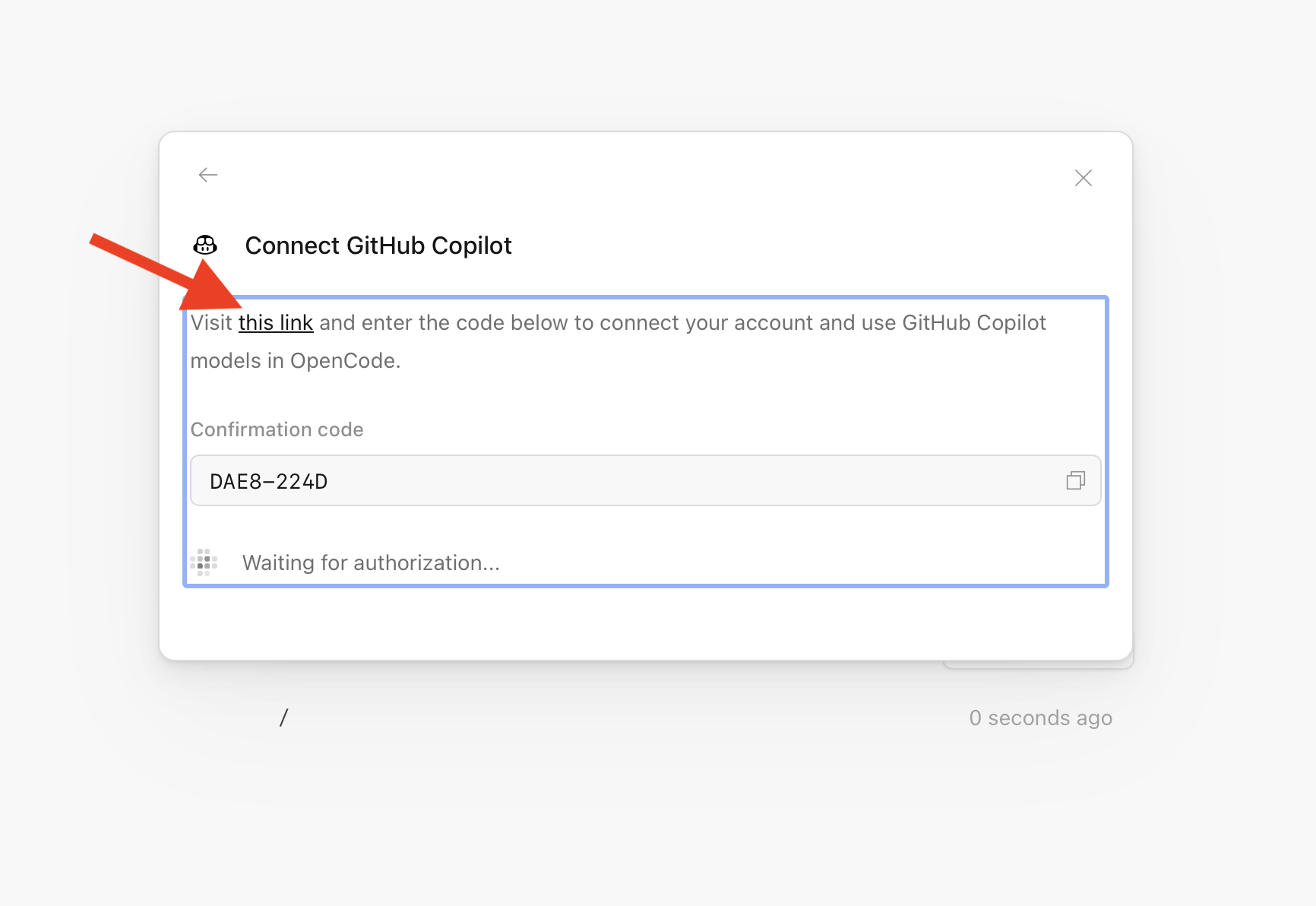Click the Connect GitHub Copilot heading

(x=378, y=245)
